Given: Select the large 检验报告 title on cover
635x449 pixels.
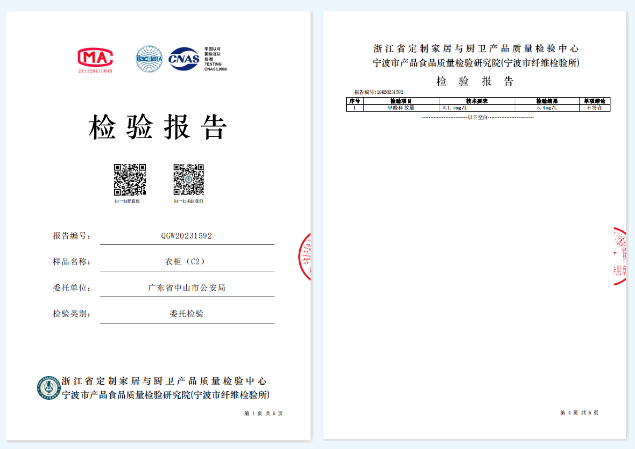Looking at the screenshot, I should [x=158, y=127].
